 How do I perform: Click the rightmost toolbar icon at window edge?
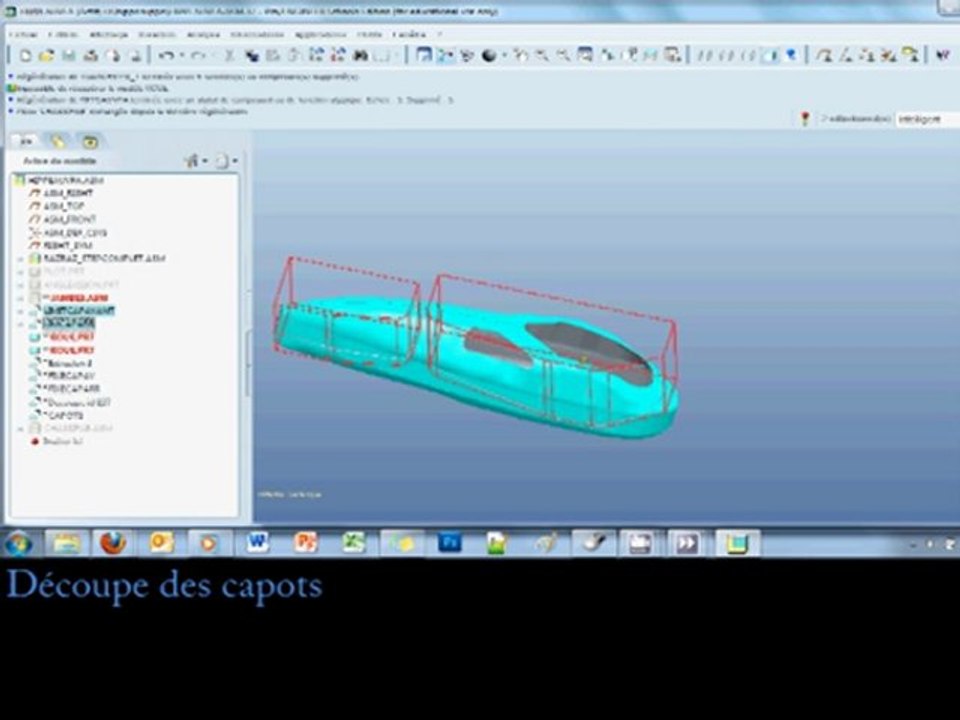pyautogui.click(x=943, y=56)
